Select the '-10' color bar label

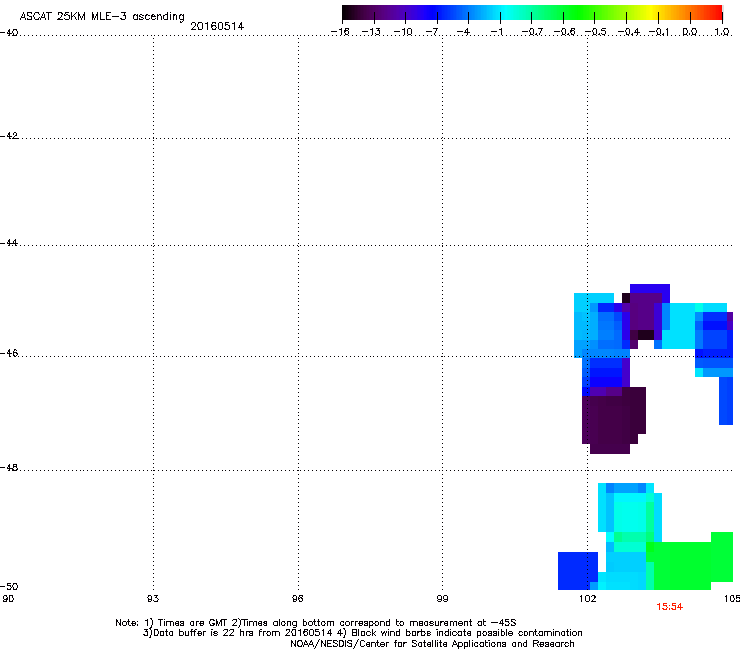(403, 32)
